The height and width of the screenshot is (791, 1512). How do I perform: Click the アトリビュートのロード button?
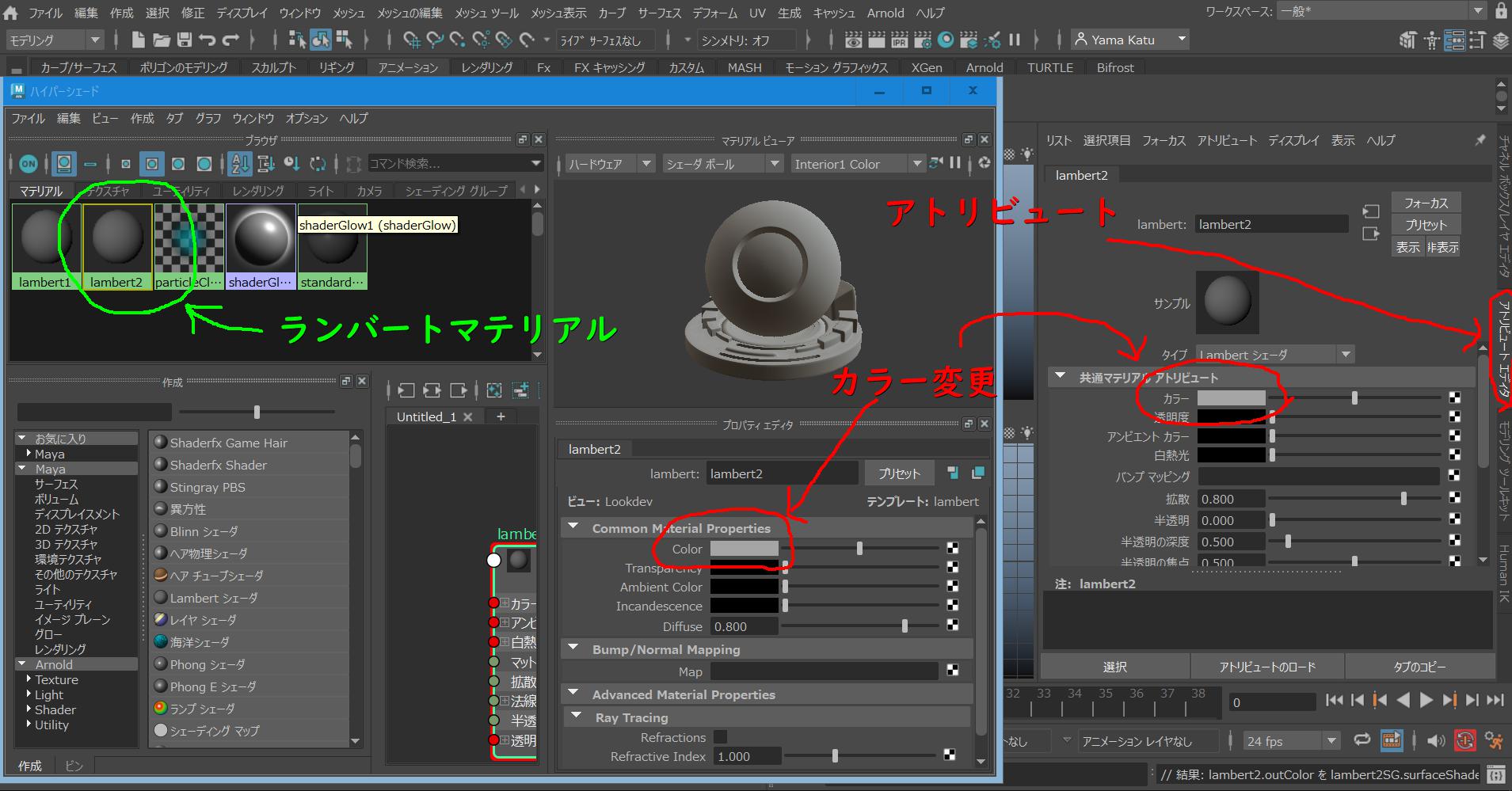click(x=1267, y=667)
